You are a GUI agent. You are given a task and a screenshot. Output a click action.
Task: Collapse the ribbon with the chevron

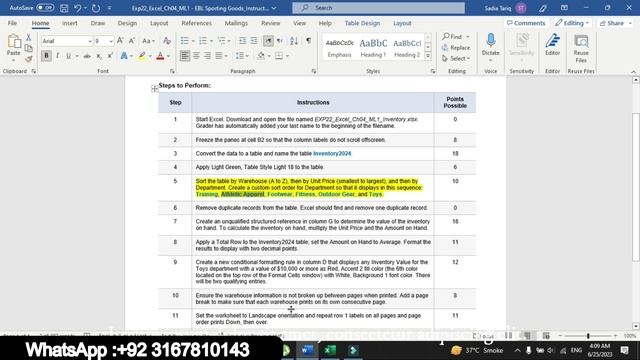633,71
